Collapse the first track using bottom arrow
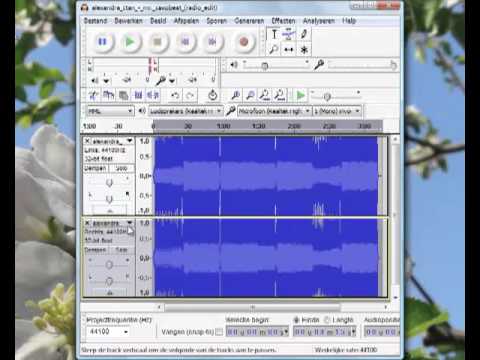 pos(110,211)
